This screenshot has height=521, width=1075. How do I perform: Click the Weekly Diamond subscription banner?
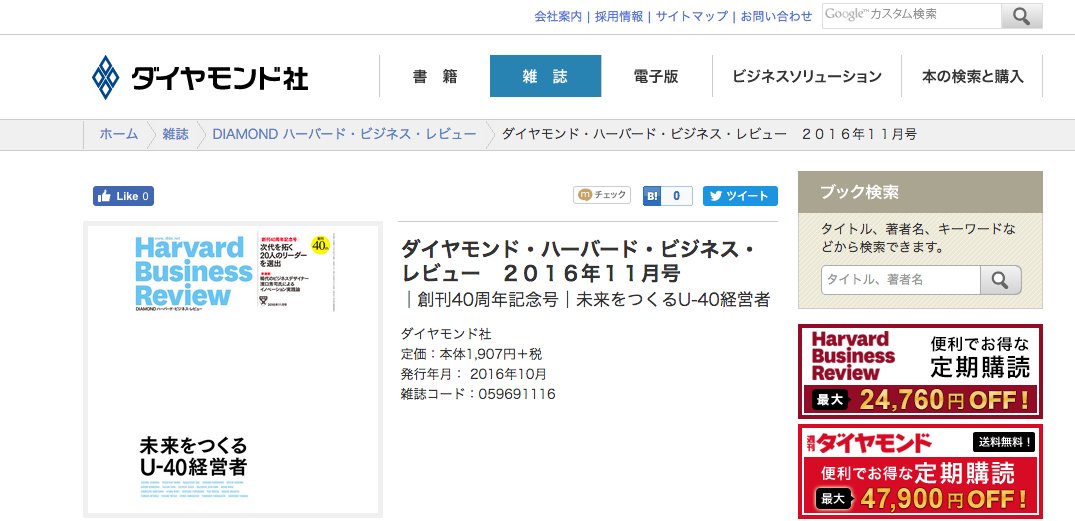[x=920, y=472]
